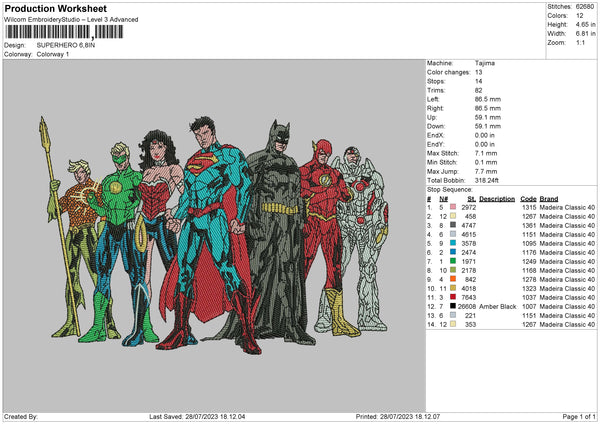Click the 'St.' column header

[471, 199]
